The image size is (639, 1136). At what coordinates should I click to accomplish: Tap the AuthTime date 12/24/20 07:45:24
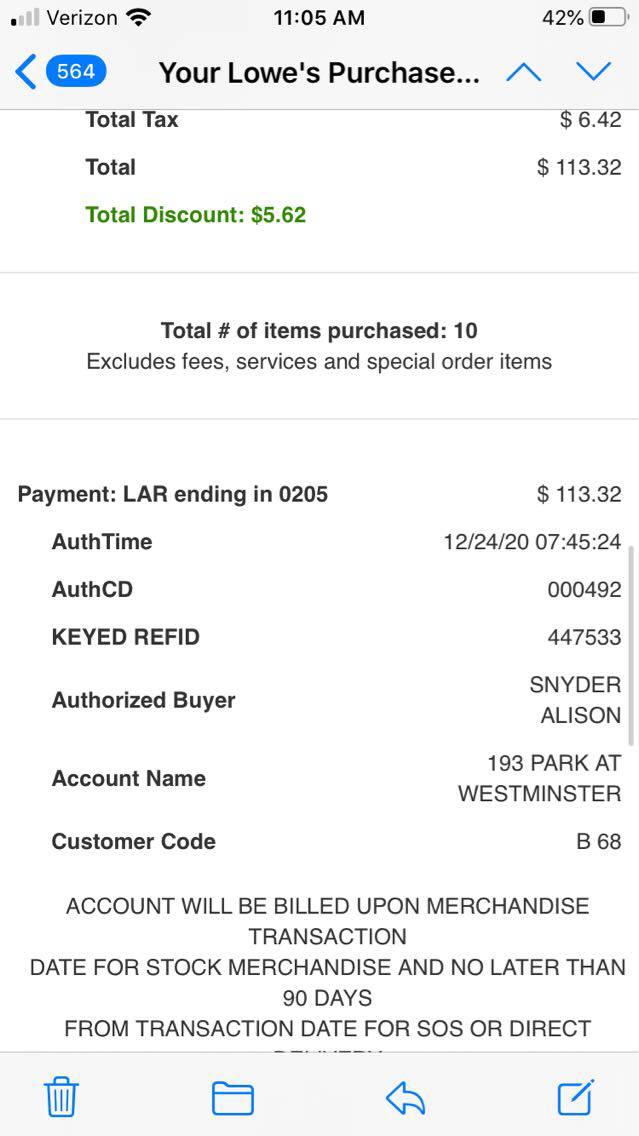pyautogui.click(x=532, y=542)
